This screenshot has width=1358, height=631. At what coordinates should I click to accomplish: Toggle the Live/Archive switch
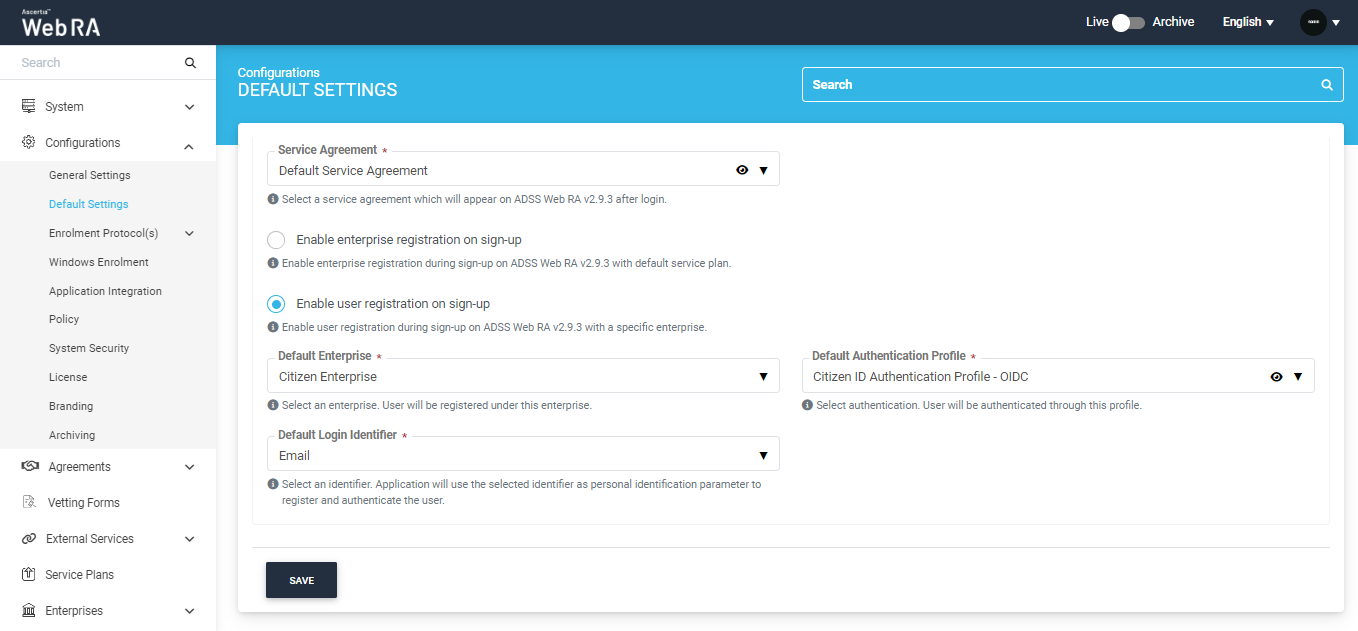pos(1129,22)
